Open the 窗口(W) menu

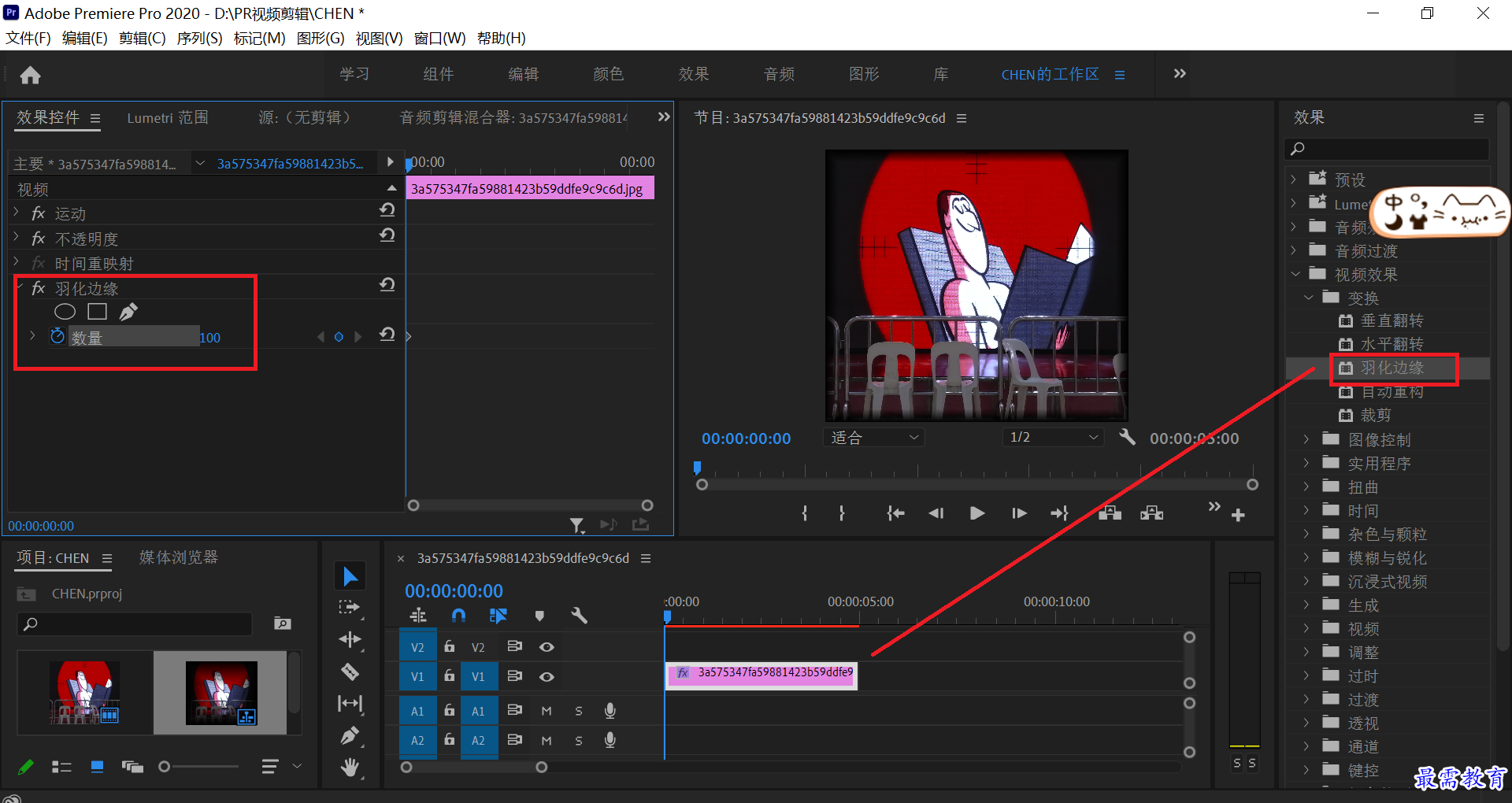[439, 38]
